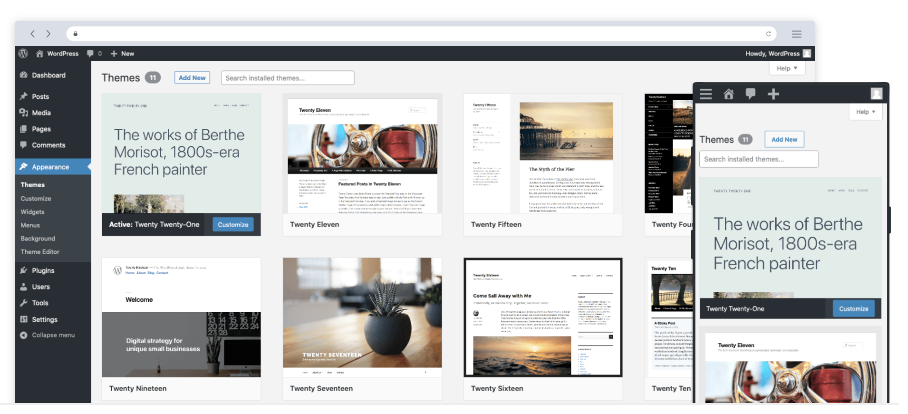Click the New label in admin bar
The image size is (908, 414).
(x=127, y=53)
